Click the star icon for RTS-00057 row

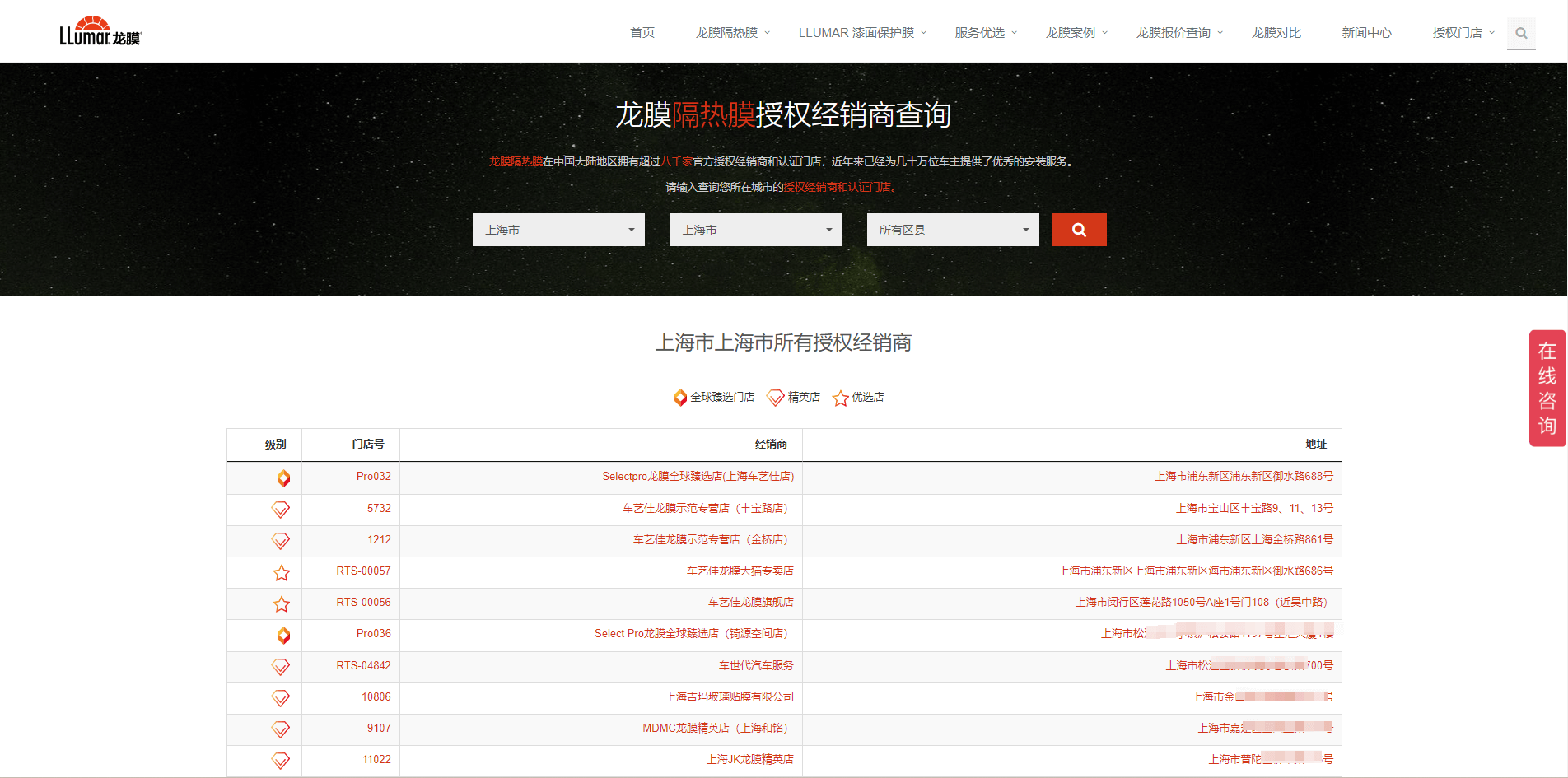[x=282, y=573]
